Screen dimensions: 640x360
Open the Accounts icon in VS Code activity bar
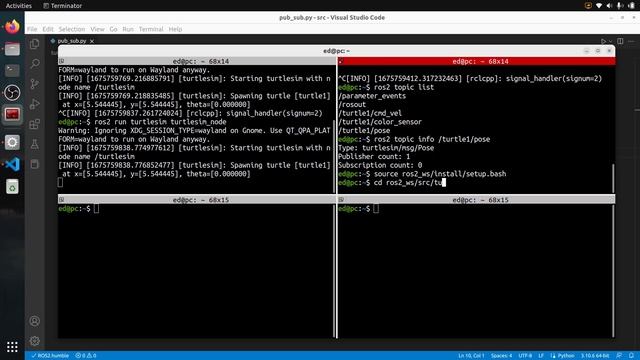[x=35, y=321]
